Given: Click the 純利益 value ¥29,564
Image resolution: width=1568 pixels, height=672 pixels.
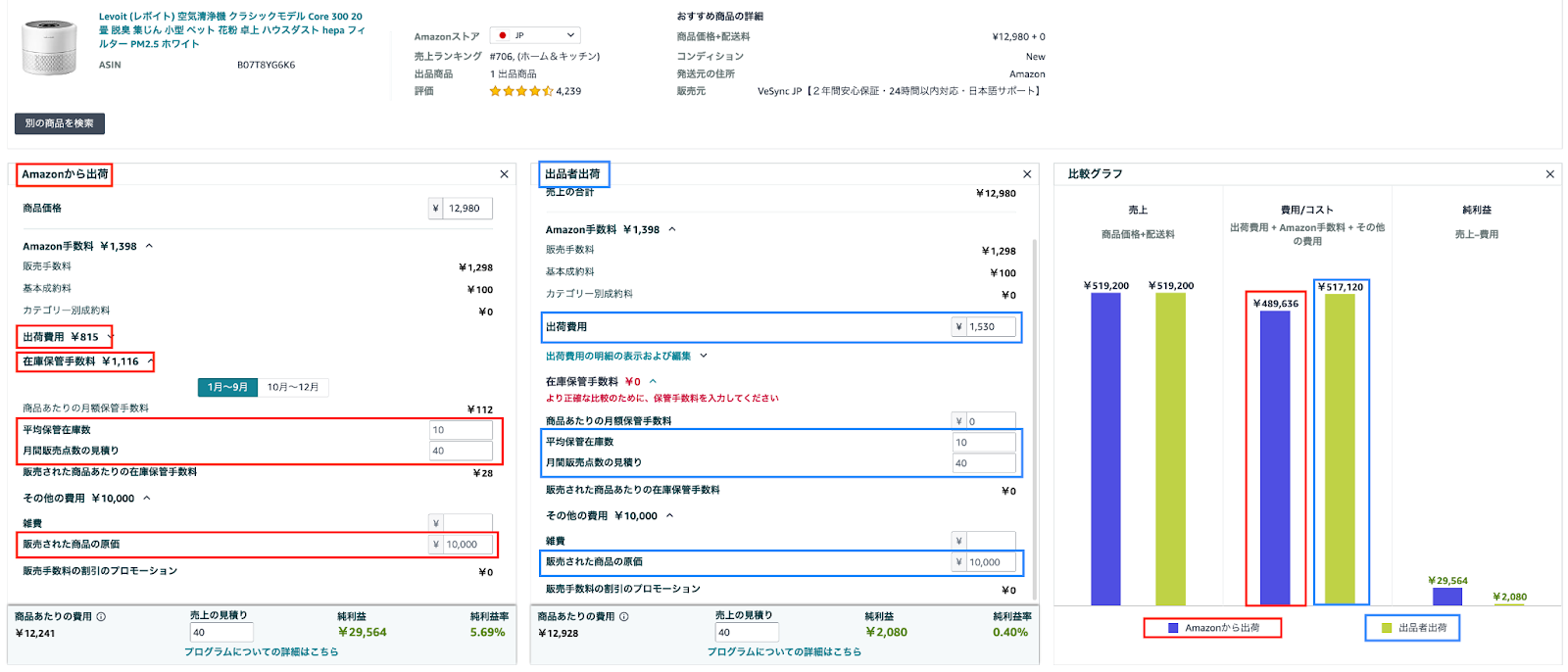Looking at the screenshot, I should point(363,633).
